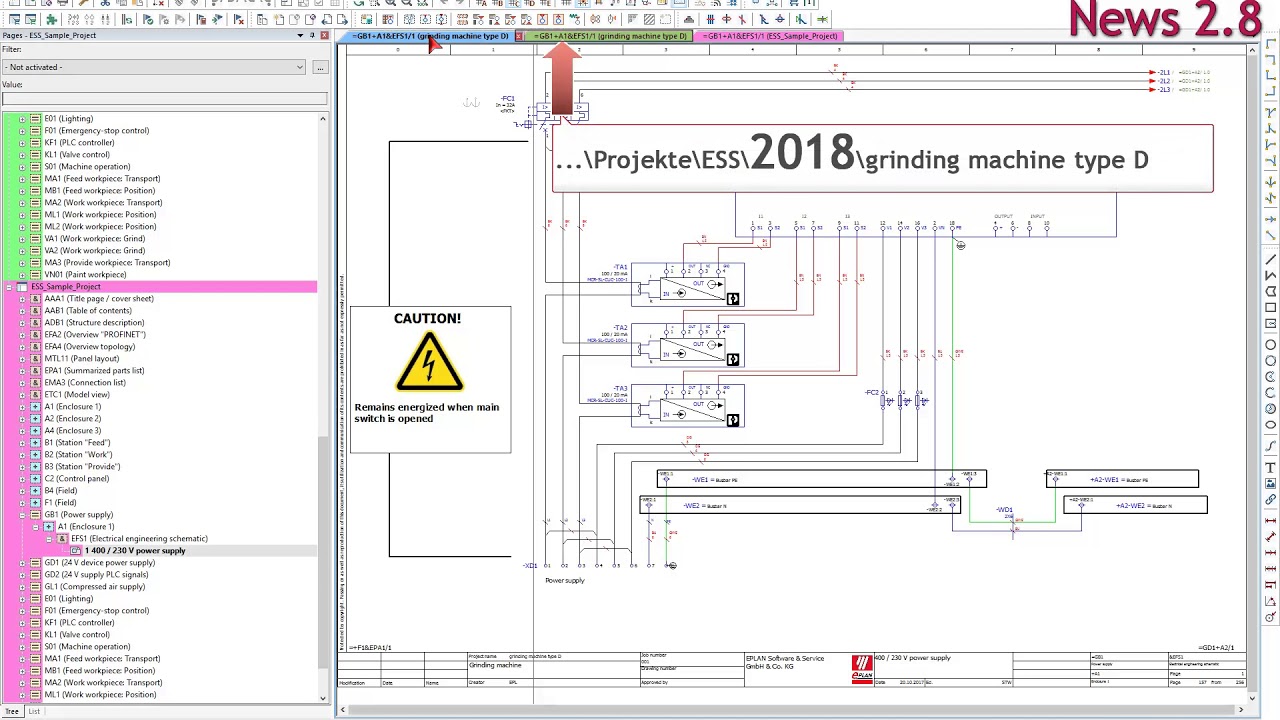Select EMA3 (Connection list)
Viewport: 1280px width, 720px height.
click(85, 382)
